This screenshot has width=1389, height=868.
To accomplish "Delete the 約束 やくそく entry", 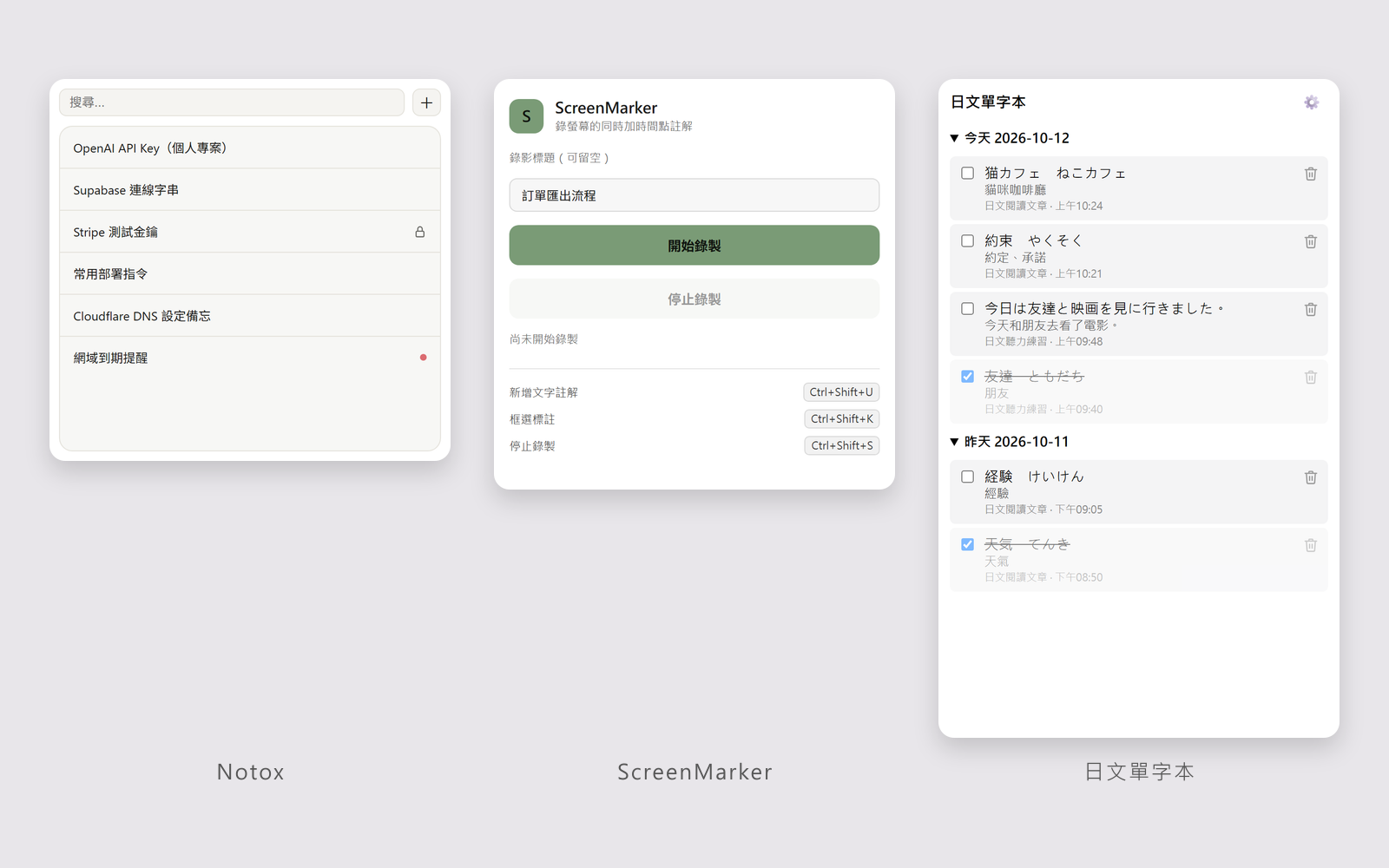I will [x=1311, y=241].
